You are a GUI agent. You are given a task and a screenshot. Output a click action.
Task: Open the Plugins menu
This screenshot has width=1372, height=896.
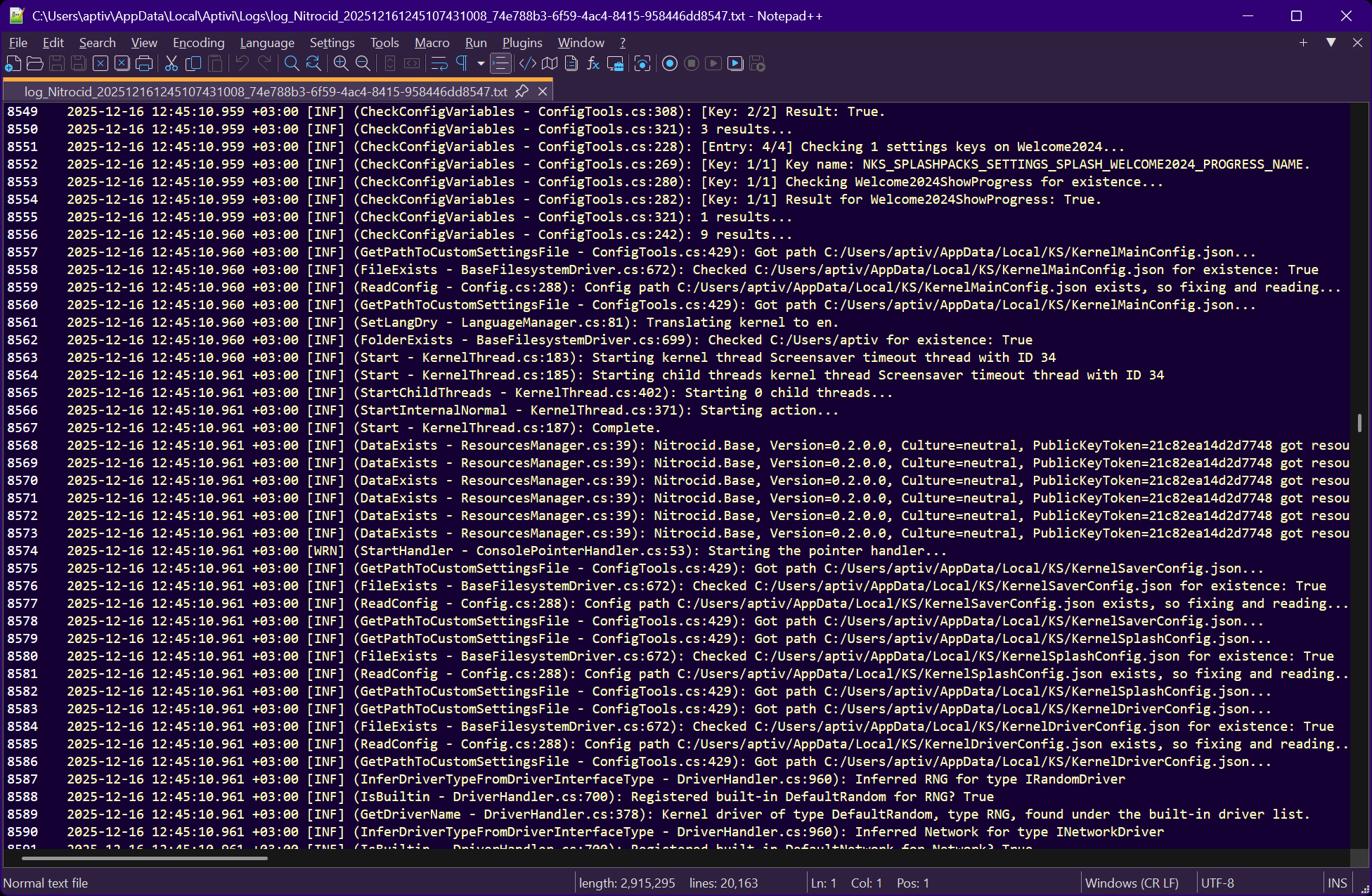(522, 43)
